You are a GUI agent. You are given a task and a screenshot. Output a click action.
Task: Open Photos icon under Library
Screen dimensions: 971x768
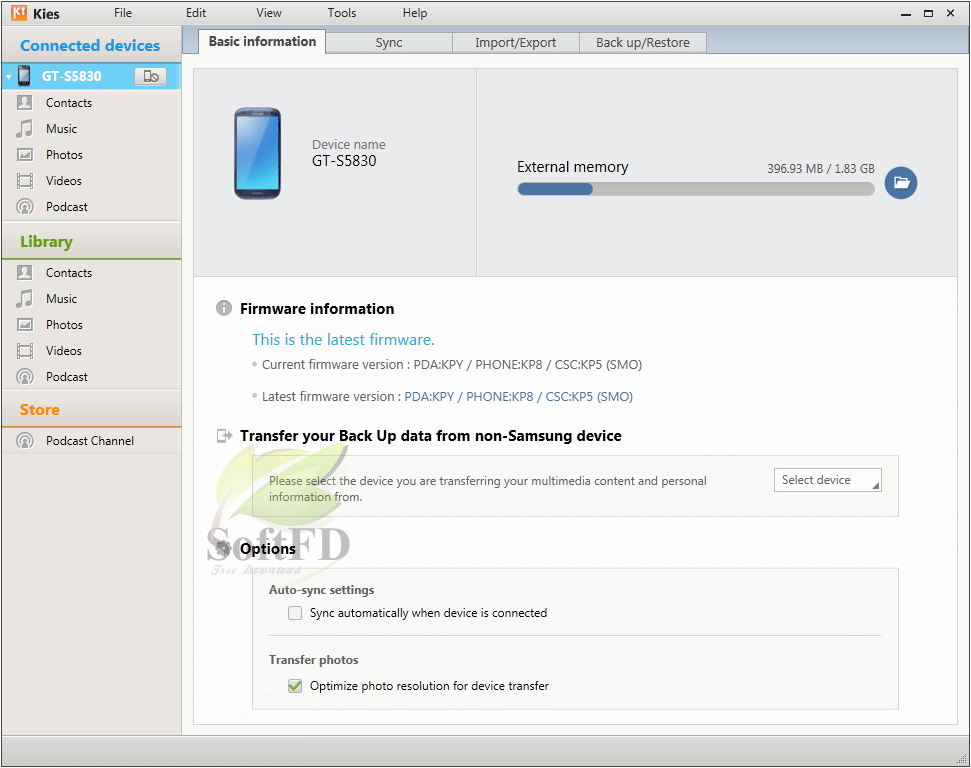tap(25, 325)
